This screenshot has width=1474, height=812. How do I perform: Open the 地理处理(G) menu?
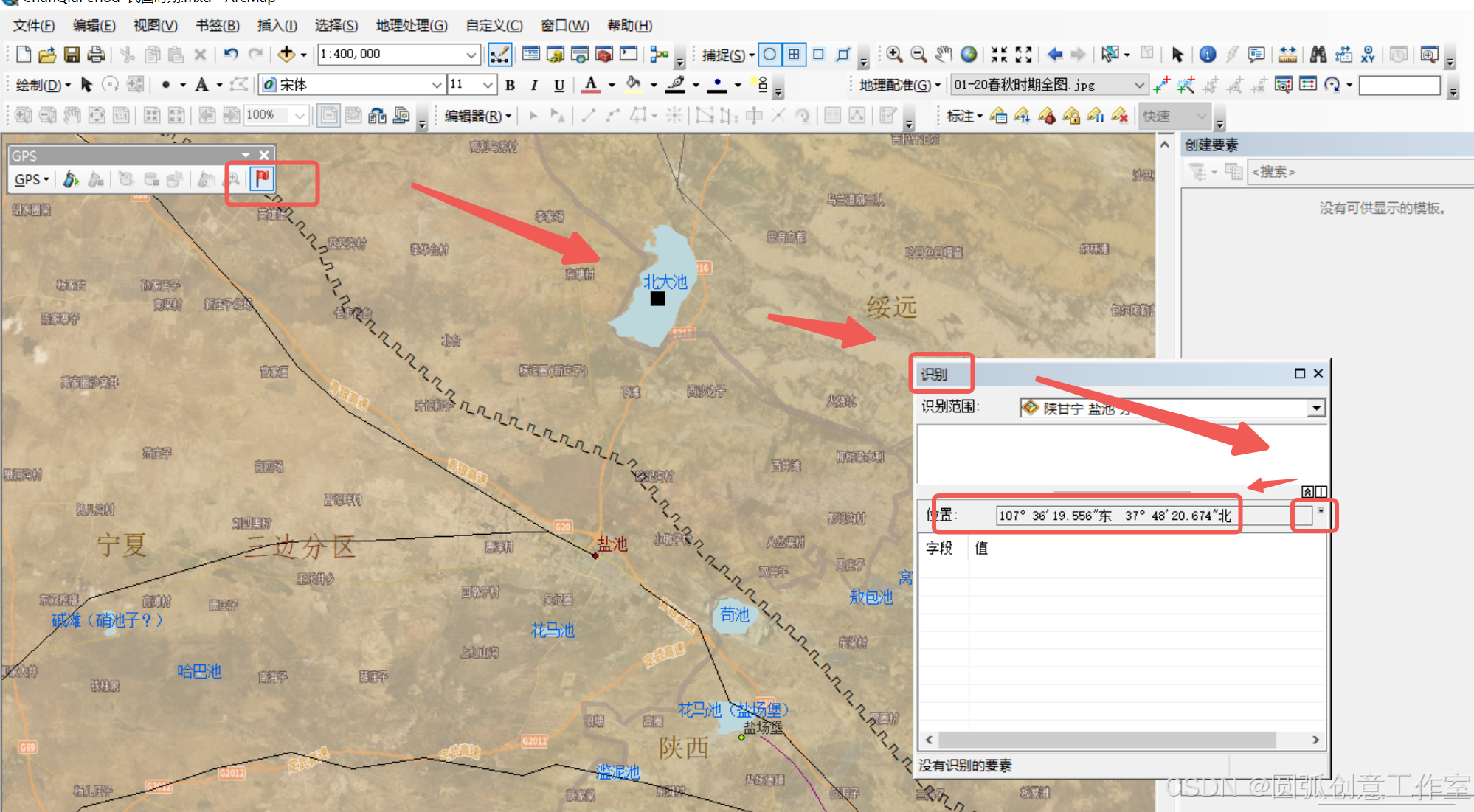pos(411,26)
